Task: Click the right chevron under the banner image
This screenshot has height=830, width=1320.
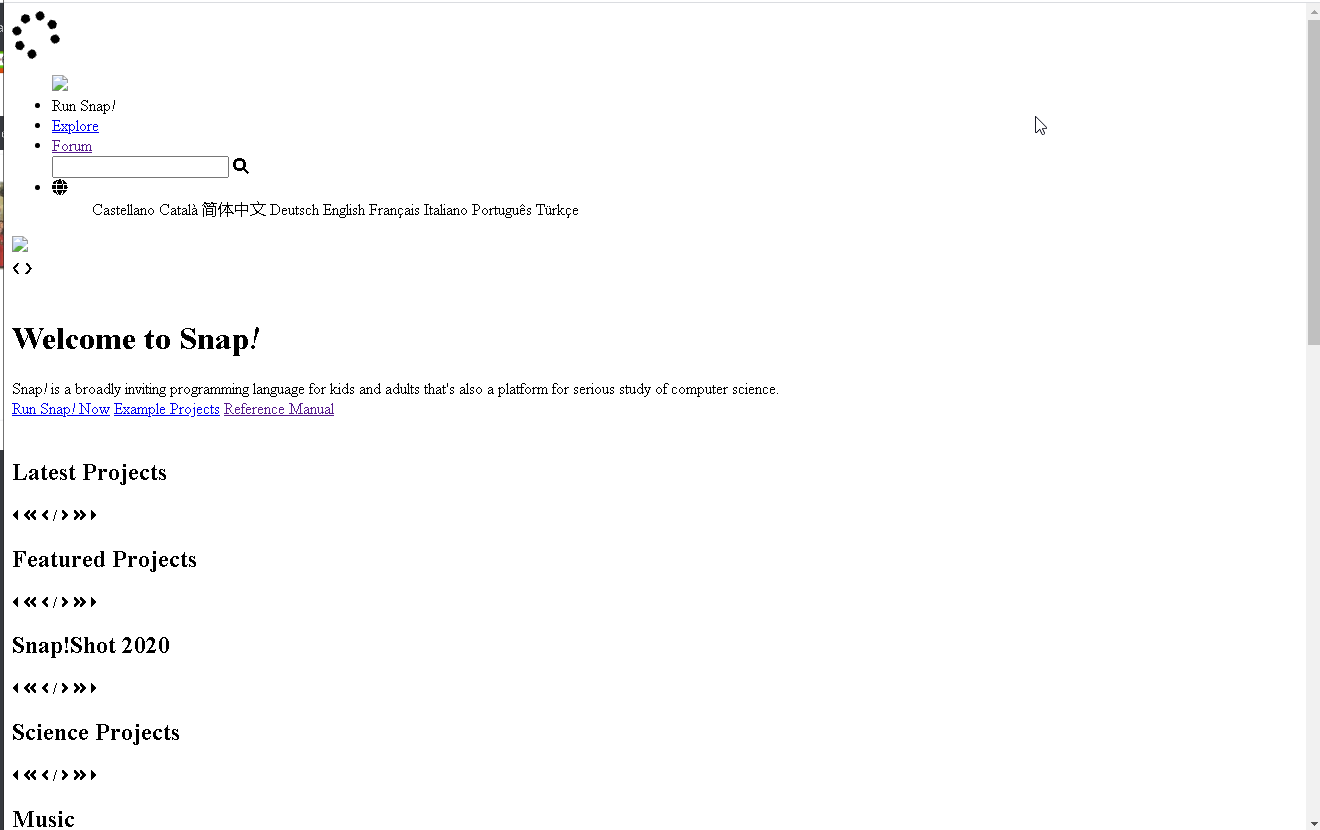Action: (x=28, y=268)
